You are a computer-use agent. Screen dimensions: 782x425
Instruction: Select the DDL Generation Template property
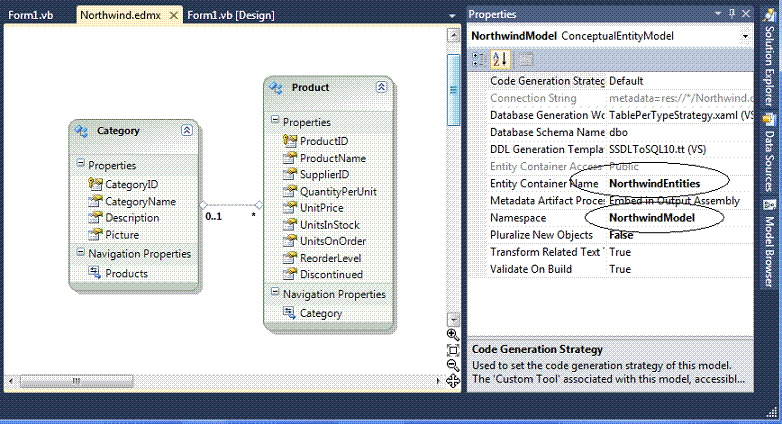(x=547, y=149)
